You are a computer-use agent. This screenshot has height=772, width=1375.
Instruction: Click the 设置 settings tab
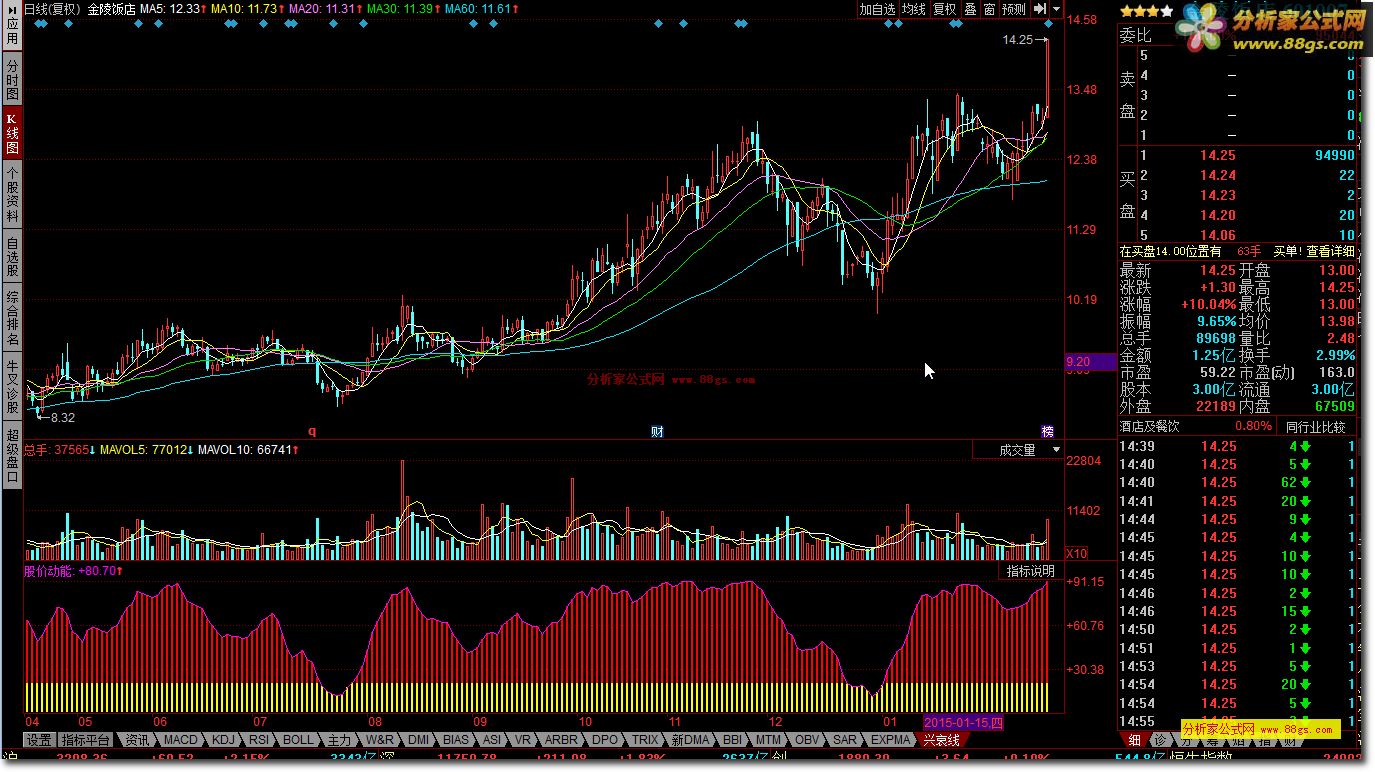[39, 740]
